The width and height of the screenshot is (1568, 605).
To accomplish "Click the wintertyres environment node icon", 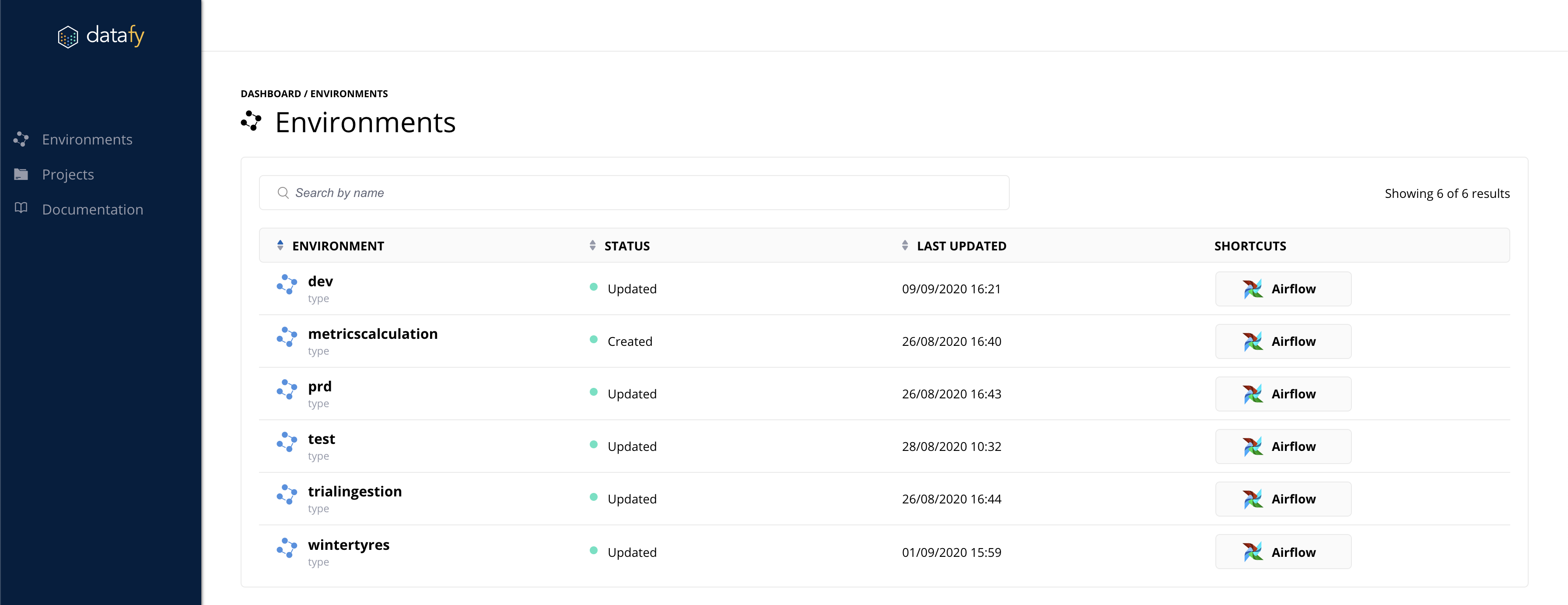I will point(287,548).
